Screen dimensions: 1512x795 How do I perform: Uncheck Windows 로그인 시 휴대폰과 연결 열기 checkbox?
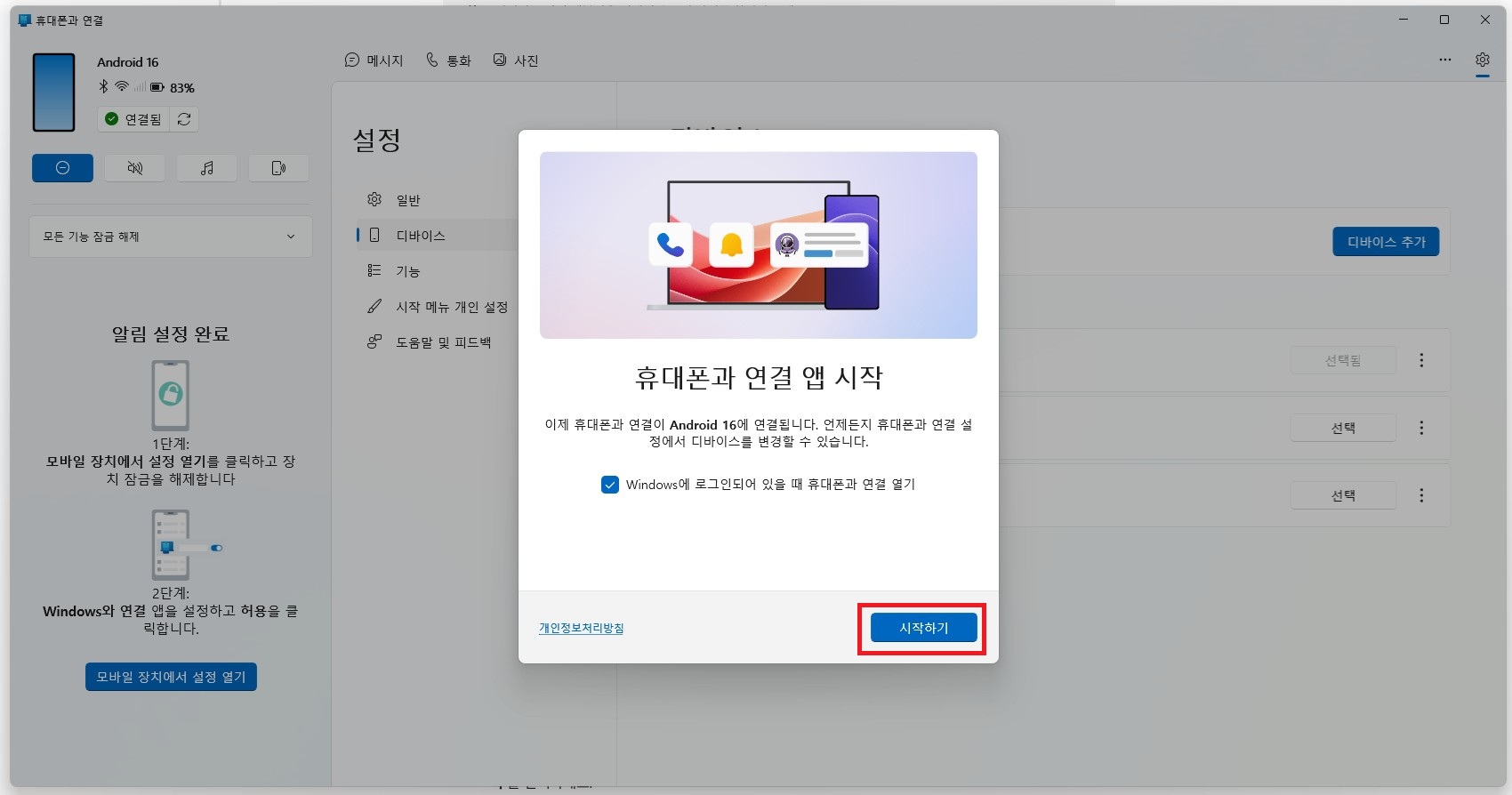pyautogui.click(x=609, y=485)
